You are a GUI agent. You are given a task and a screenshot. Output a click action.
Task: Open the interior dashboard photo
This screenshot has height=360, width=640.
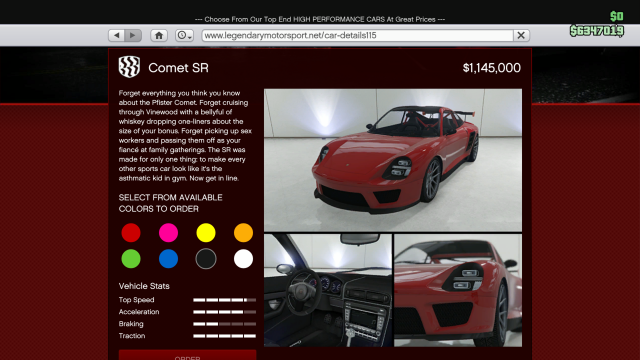(x=328, y=290)
